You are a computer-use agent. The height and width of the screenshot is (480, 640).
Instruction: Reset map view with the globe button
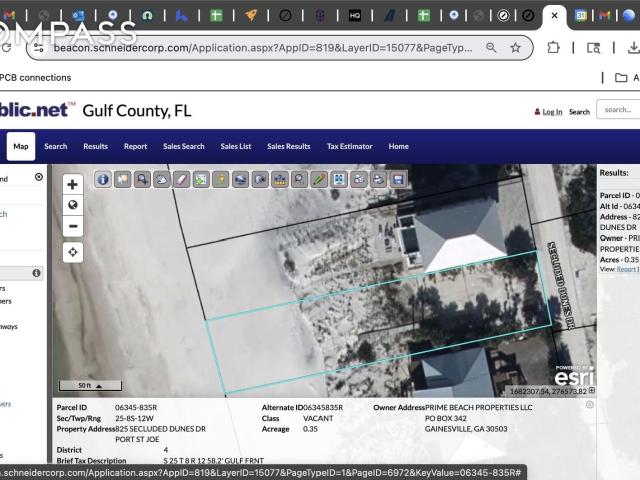click(x=72, y=205)
